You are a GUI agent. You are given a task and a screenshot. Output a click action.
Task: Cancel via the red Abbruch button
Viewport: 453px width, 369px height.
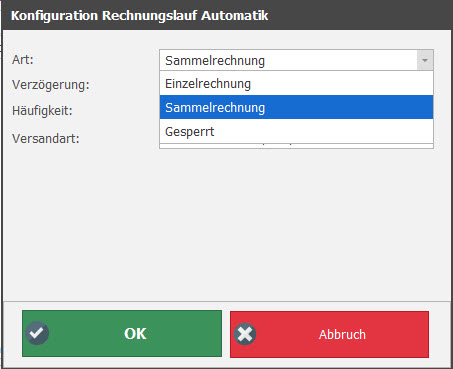(329, 334)
